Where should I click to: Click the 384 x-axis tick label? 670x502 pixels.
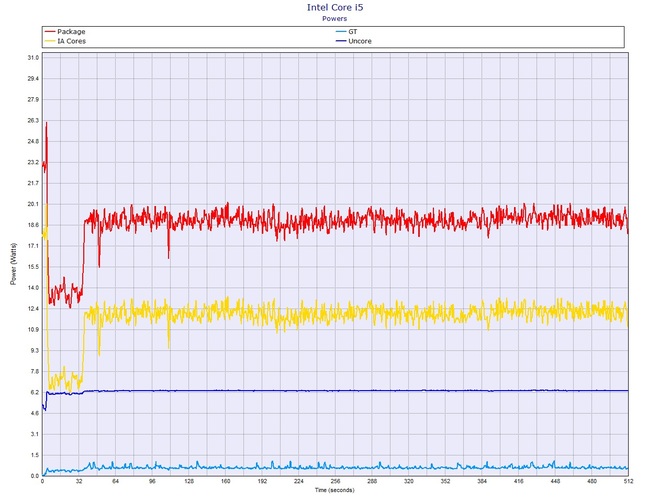[x=482, y=481]
